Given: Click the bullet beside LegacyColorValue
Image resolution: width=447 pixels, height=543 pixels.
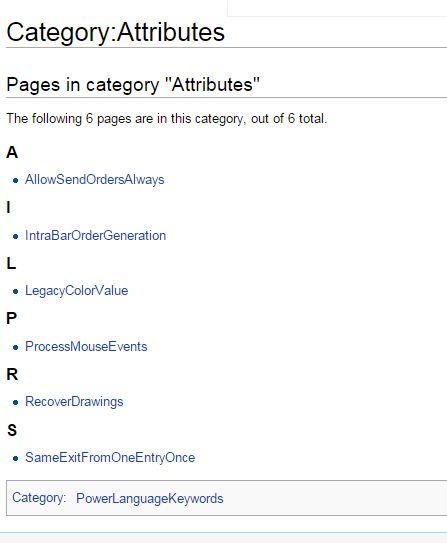Looking at the screenshot, I should [15, 292].
